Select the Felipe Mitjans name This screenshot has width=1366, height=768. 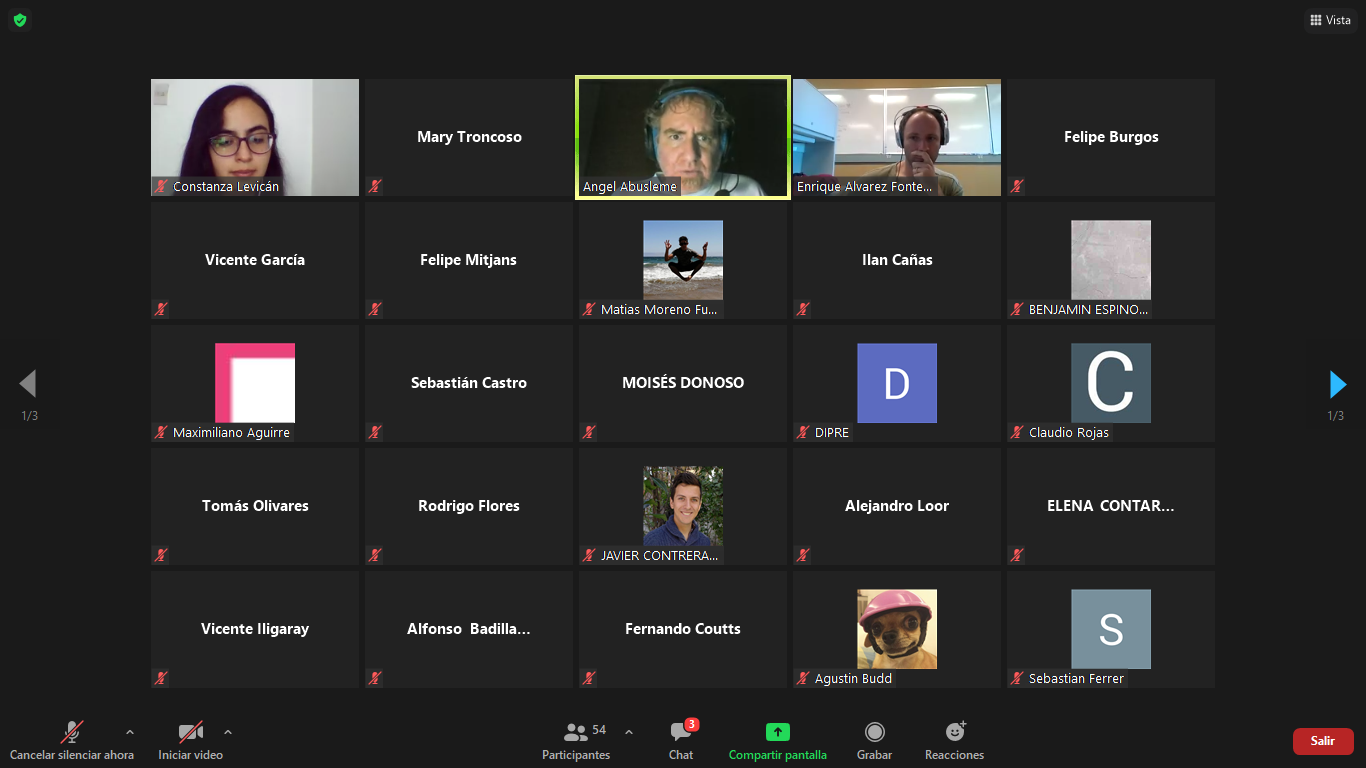(x=469, y=260)
